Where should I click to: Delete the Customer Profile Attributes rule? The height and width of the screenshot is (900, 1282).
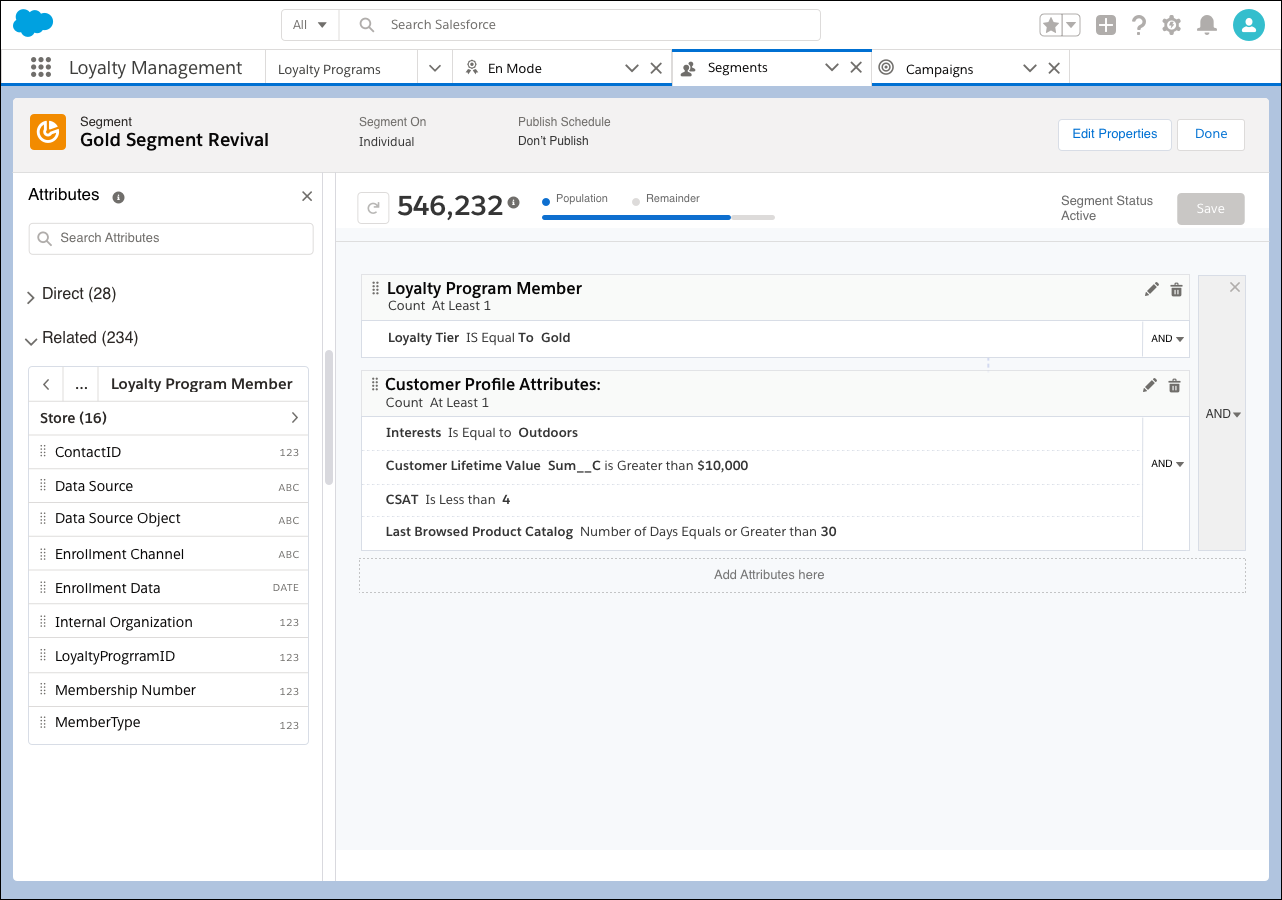[x=1175, y=385]
